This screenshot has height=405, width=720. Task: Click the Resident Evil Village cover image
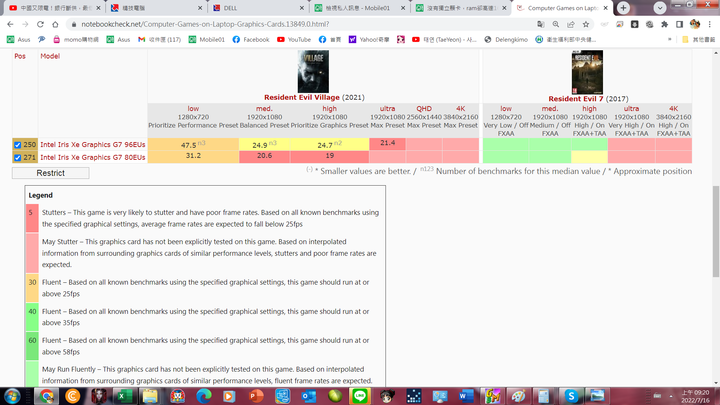(x=313, y=72)
